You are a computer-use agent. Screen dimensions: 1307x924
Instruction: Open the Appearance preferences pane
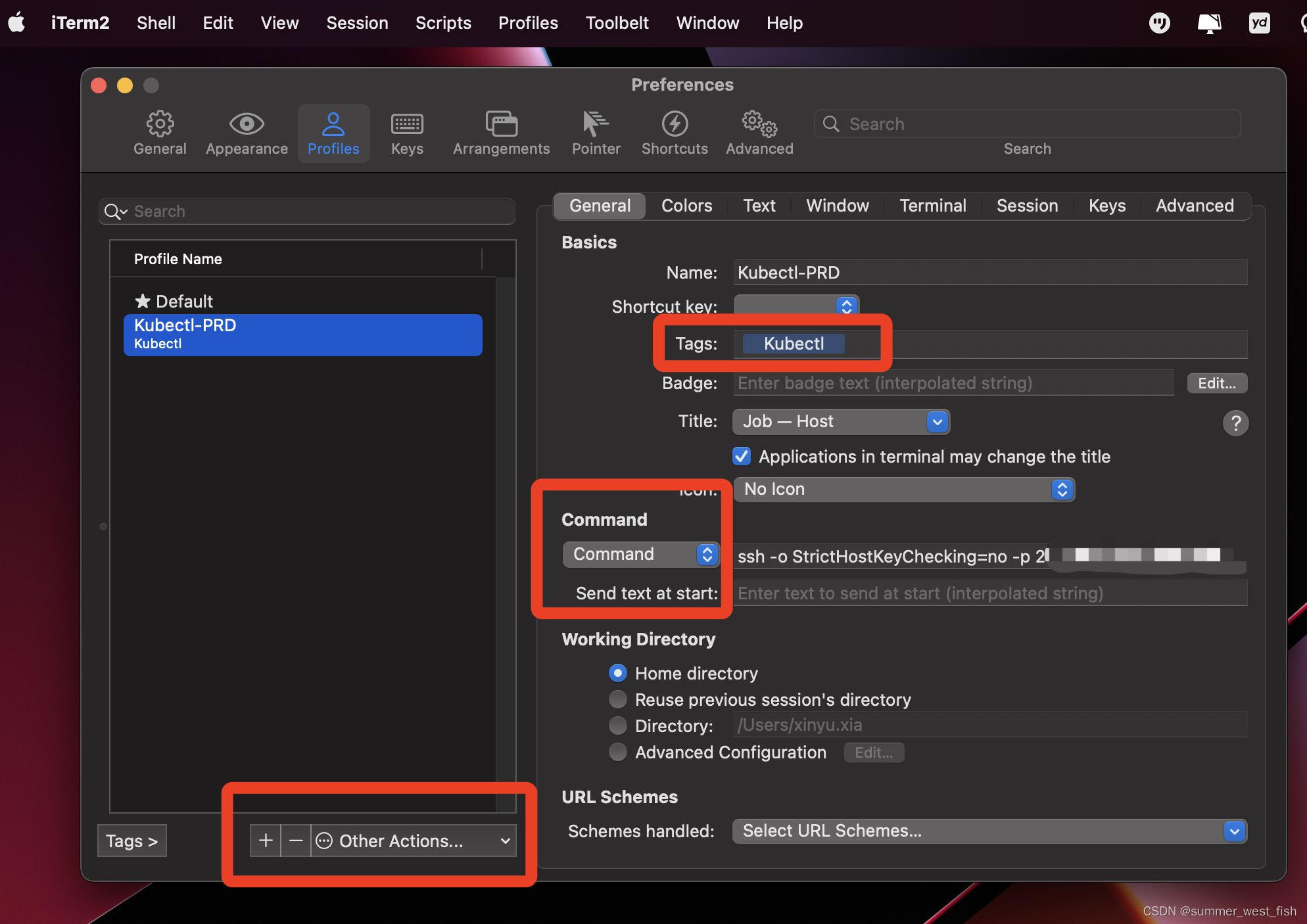tap(246, 133)
